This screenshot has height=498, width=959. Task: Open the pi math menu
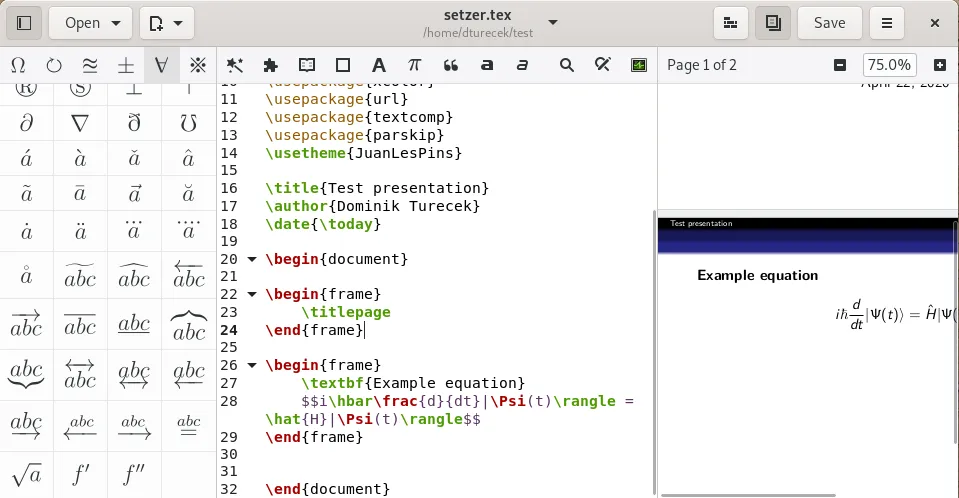(x=414, y=65)
